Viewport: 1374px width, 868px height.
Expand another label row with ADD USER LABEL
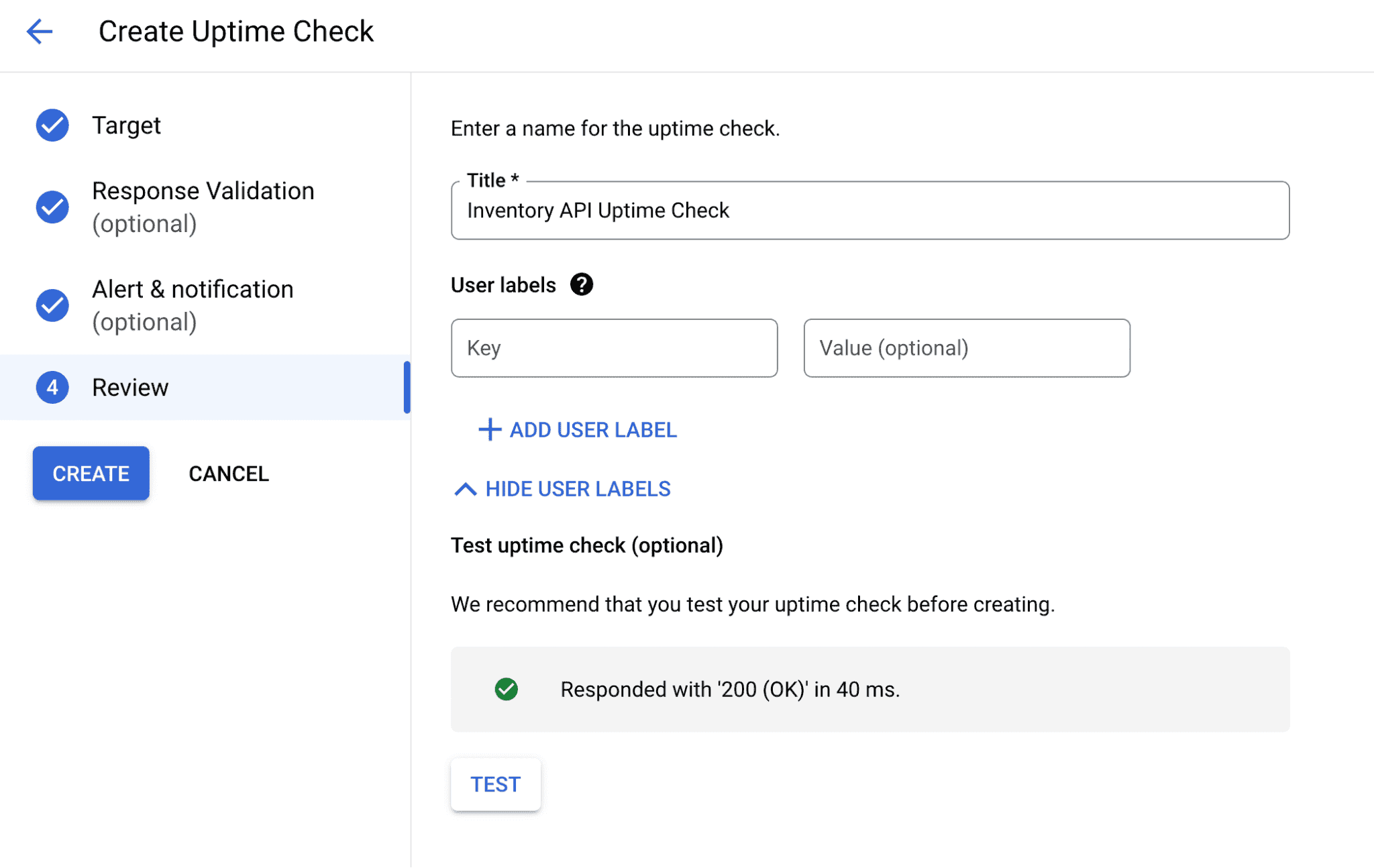pos(592,429)
